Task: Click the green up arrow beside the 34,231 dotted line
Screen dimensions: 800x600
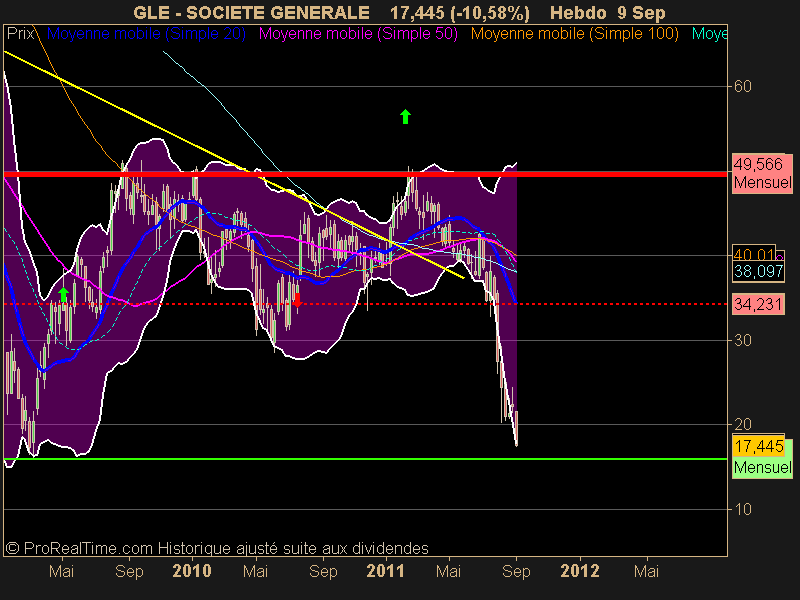Action: 63,295
